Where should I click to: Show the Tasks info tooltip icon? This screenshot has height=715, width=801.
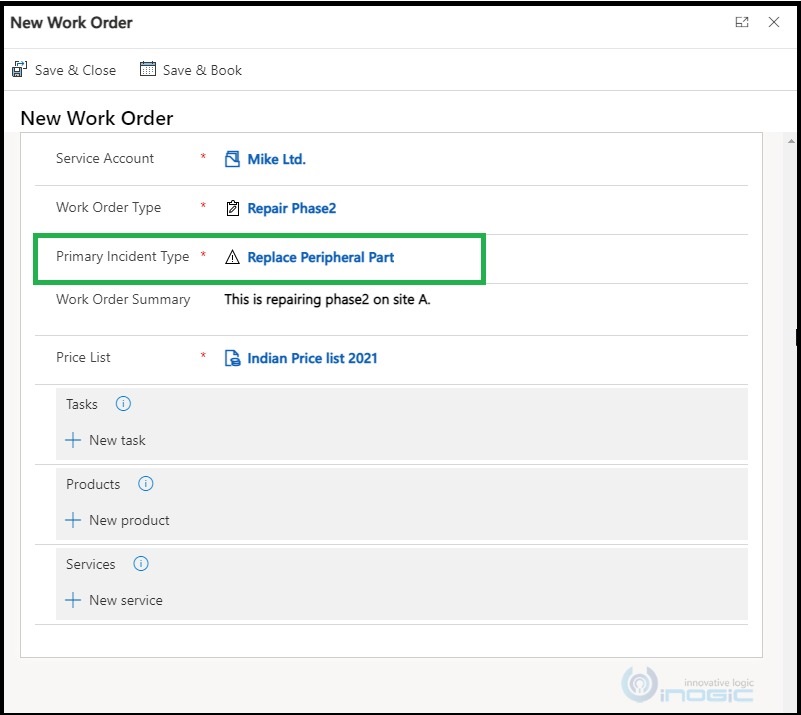point(123,404)
